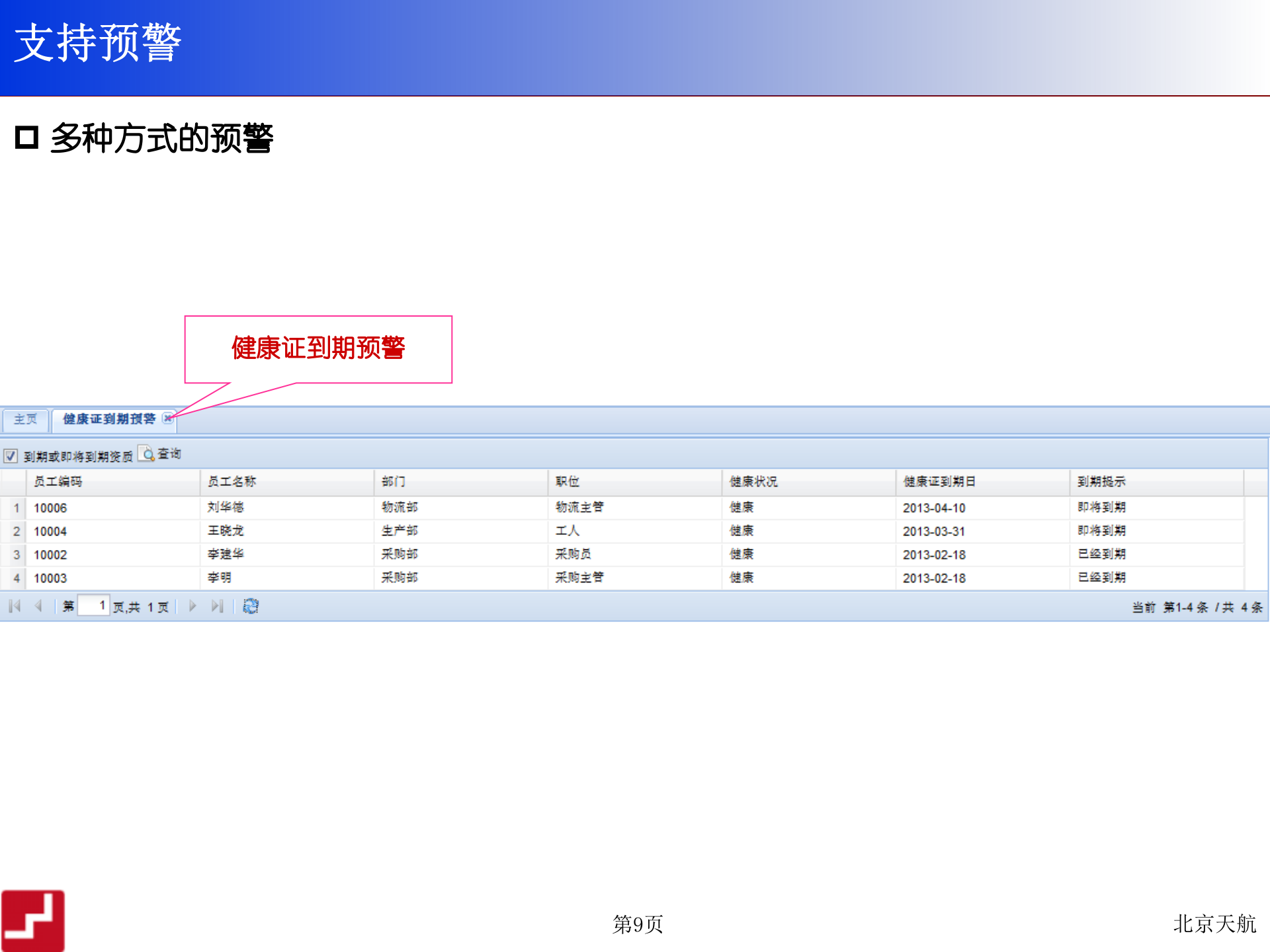Viewport: 1270px width, 952px height.
Task: Click the next page arrow icon
Action: pos(192,606)
